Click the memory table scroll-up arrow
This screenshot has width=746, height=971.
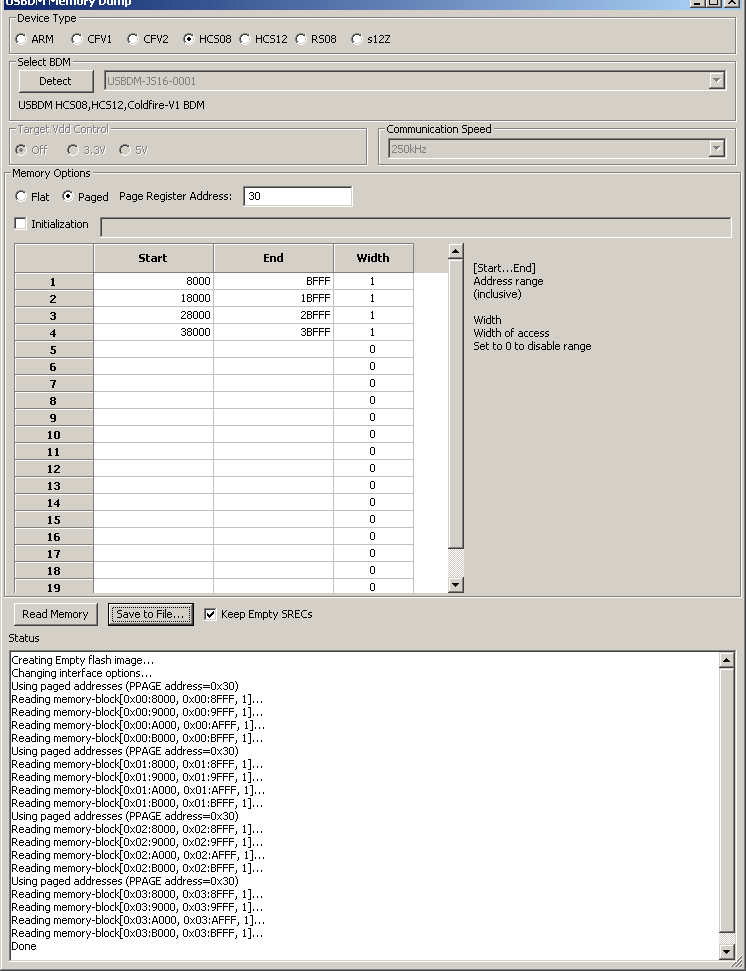[x=456, y=251]
